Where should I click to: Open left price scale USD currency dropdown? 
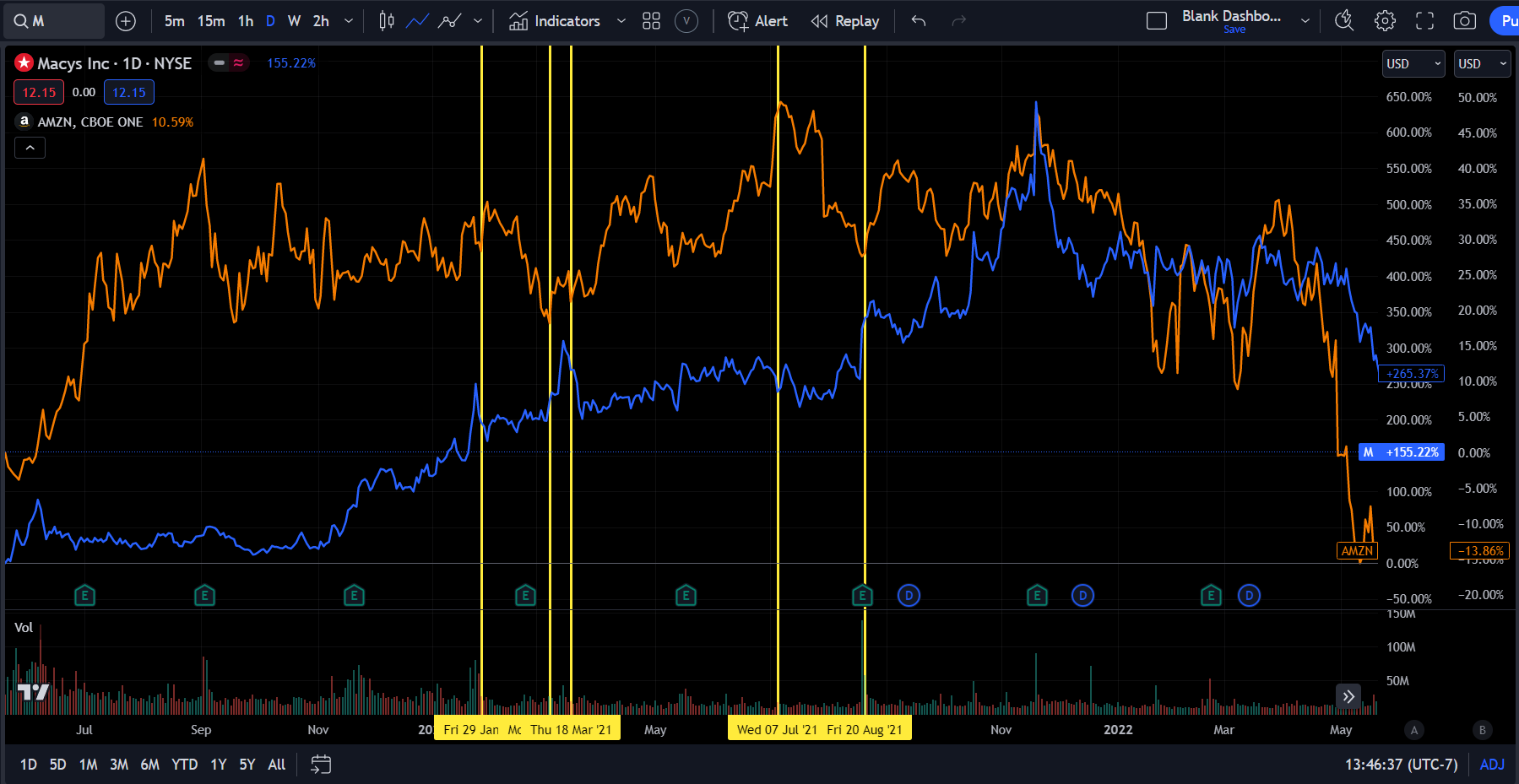(1414, 64)
